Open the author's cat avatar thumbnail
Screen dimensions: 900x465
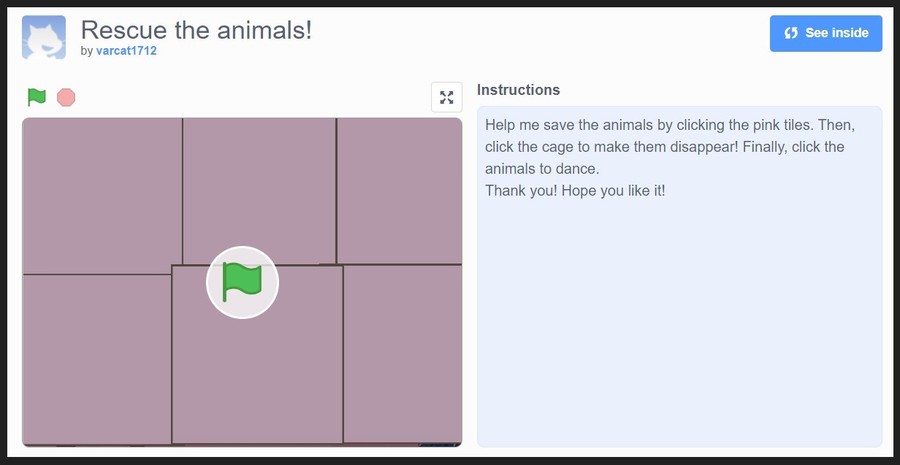44,37
